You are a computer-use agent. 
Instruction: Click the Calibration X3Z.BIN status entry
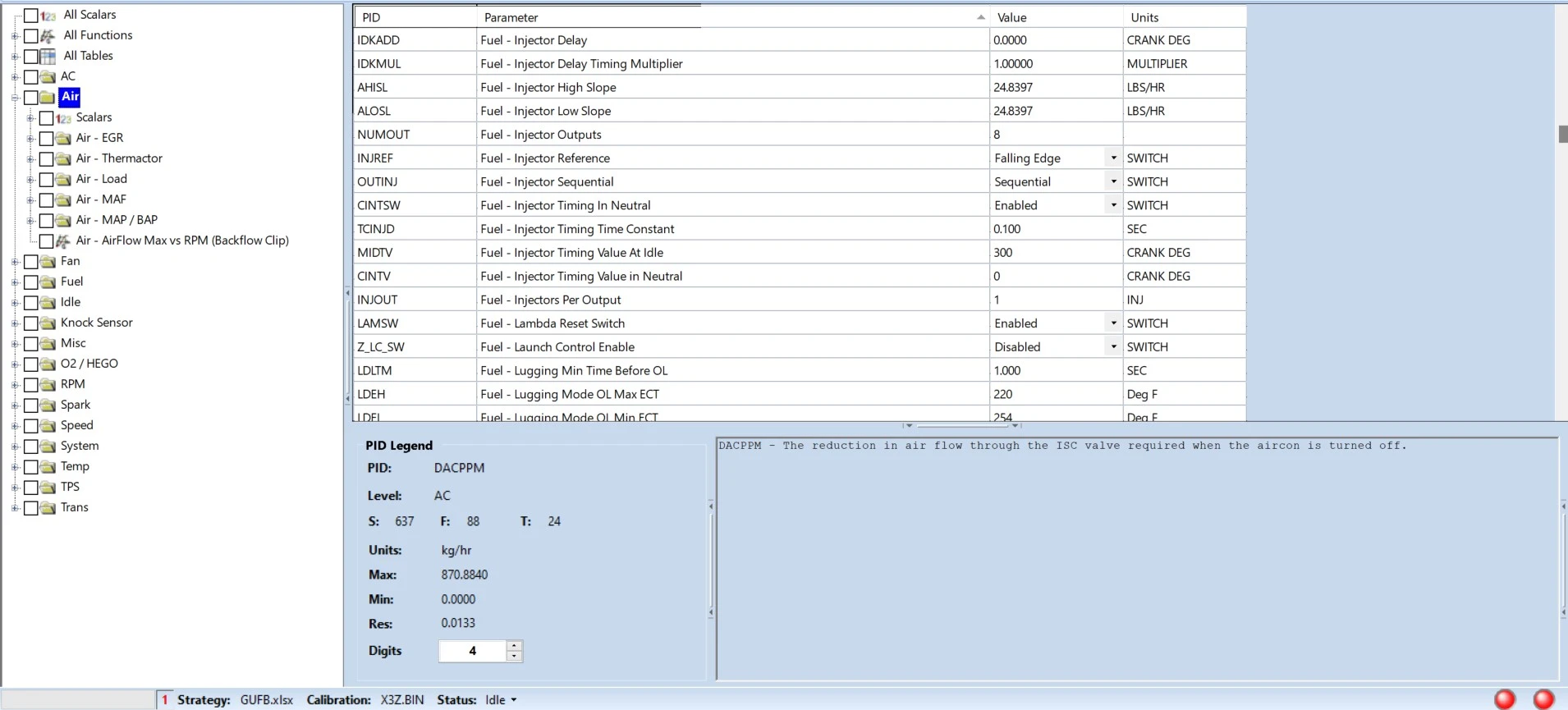365,700
